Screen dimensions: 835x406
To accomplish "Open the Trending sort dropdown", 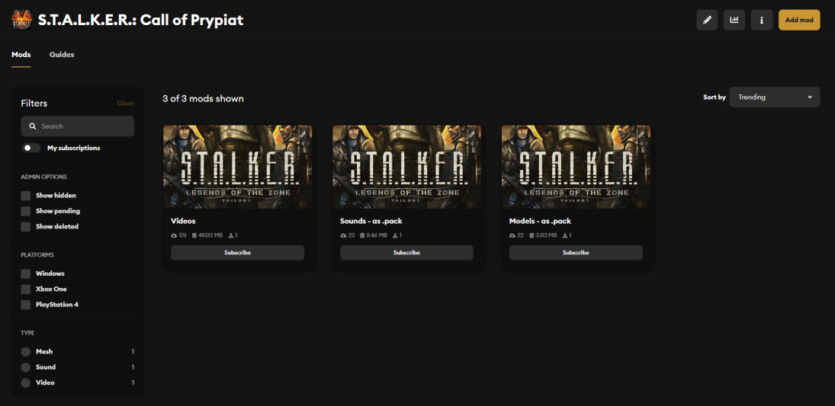I will [774, 97].
